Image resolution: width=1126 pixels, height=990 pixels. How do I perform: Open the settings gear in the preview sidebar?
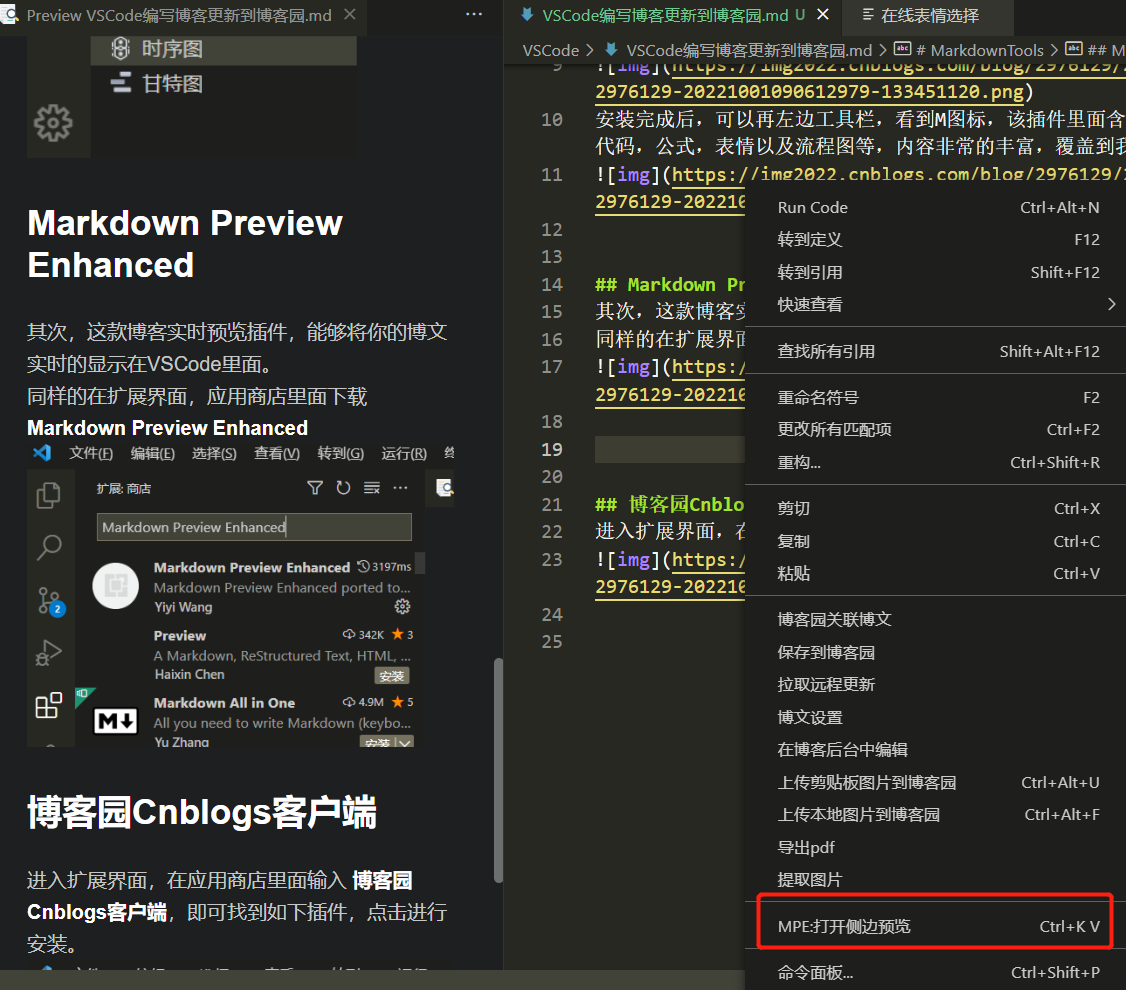tap(53, 123)
